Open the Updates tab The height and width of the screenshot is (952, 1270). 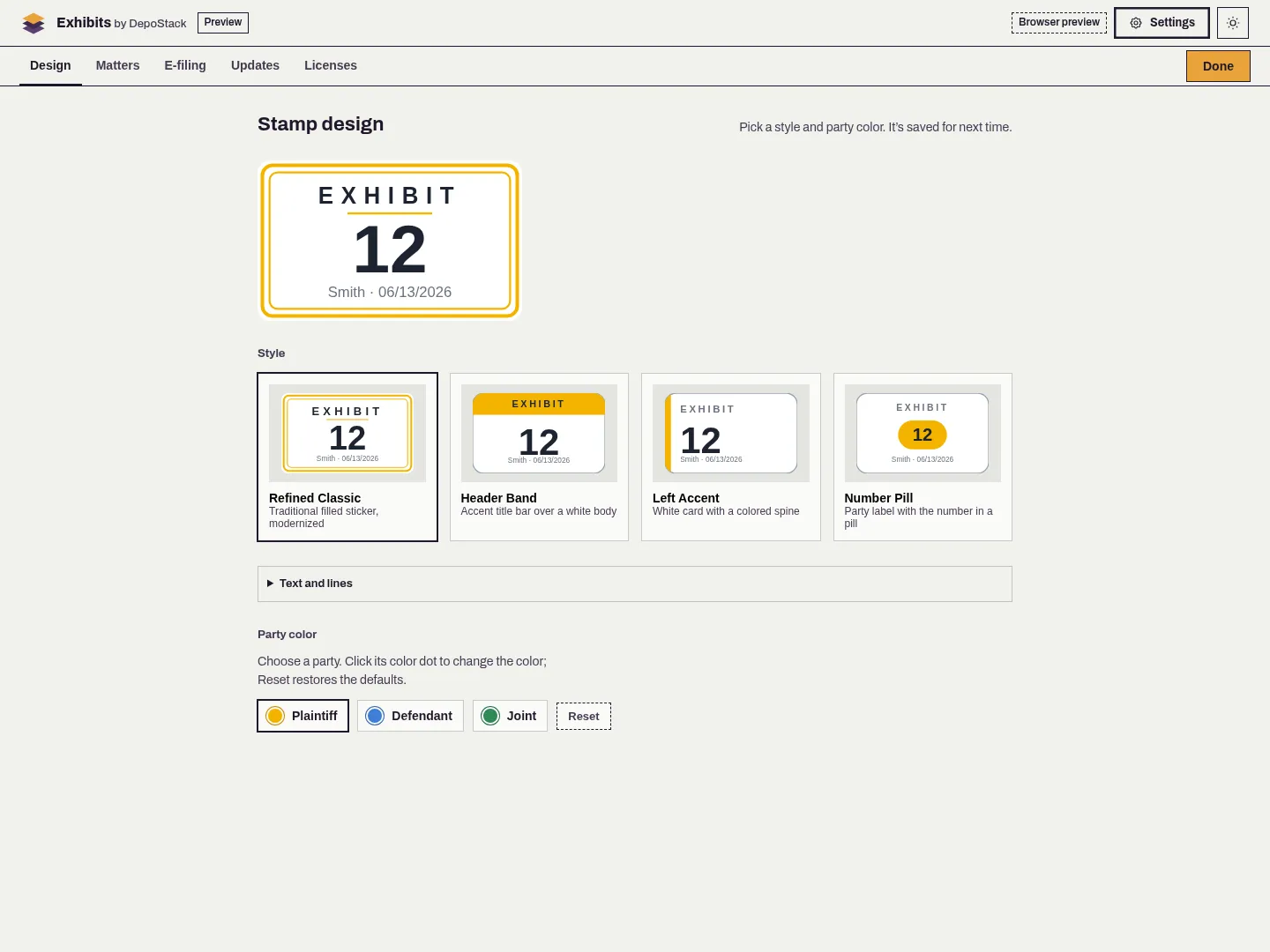255,66
